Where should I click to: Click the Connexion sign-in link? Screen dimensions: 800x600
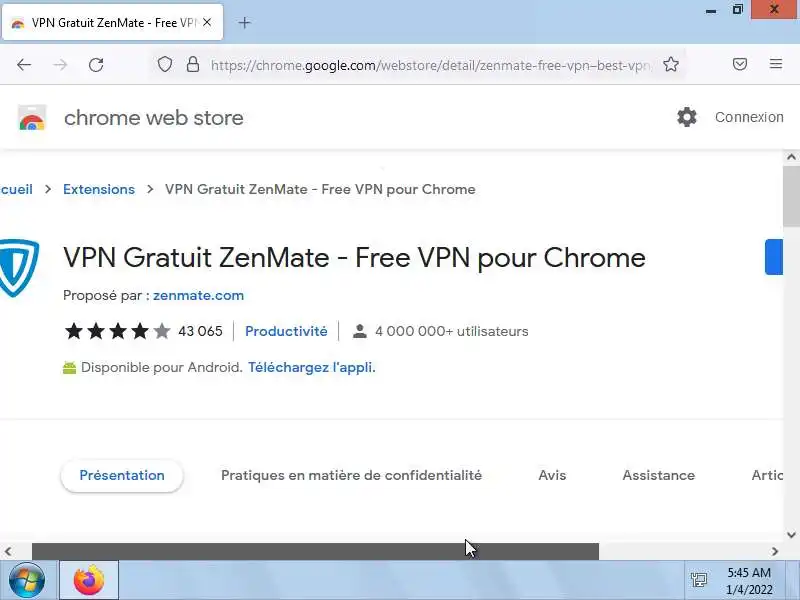tap(749, 117)
